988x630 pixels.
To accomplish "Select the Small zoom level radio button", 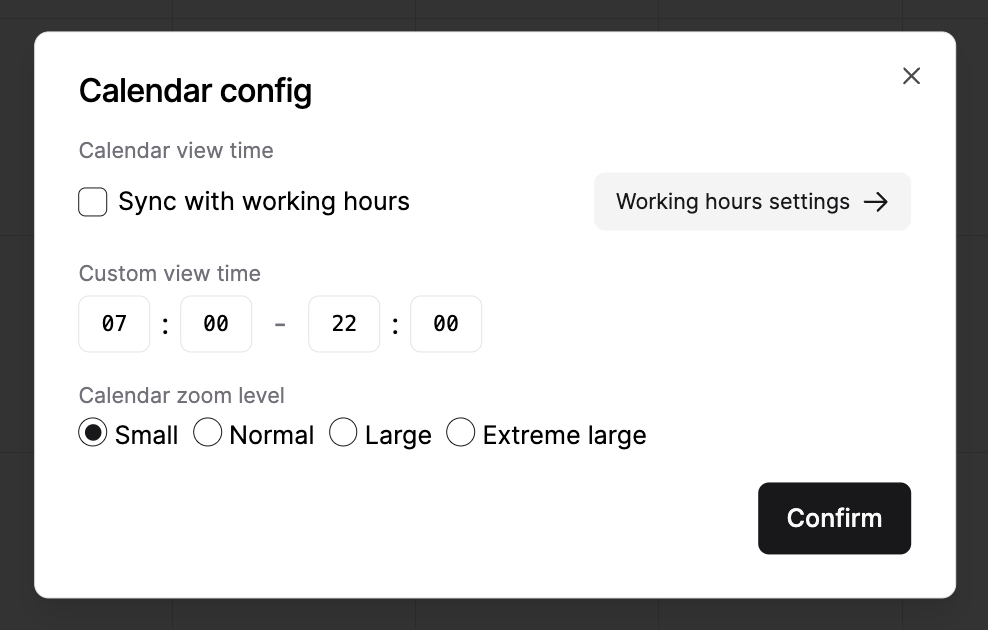I will tap(93, 432).
